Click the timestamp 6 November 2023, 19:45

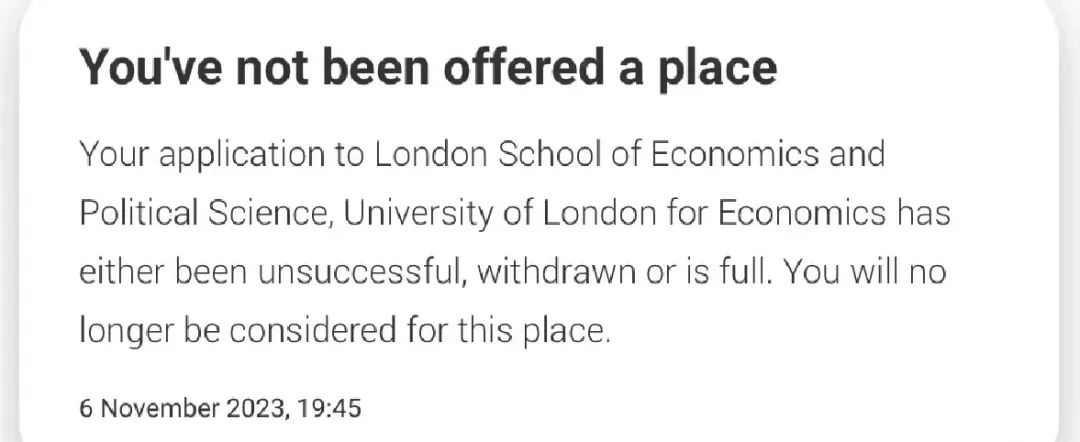pyautogui.click(x=220, y=408)
